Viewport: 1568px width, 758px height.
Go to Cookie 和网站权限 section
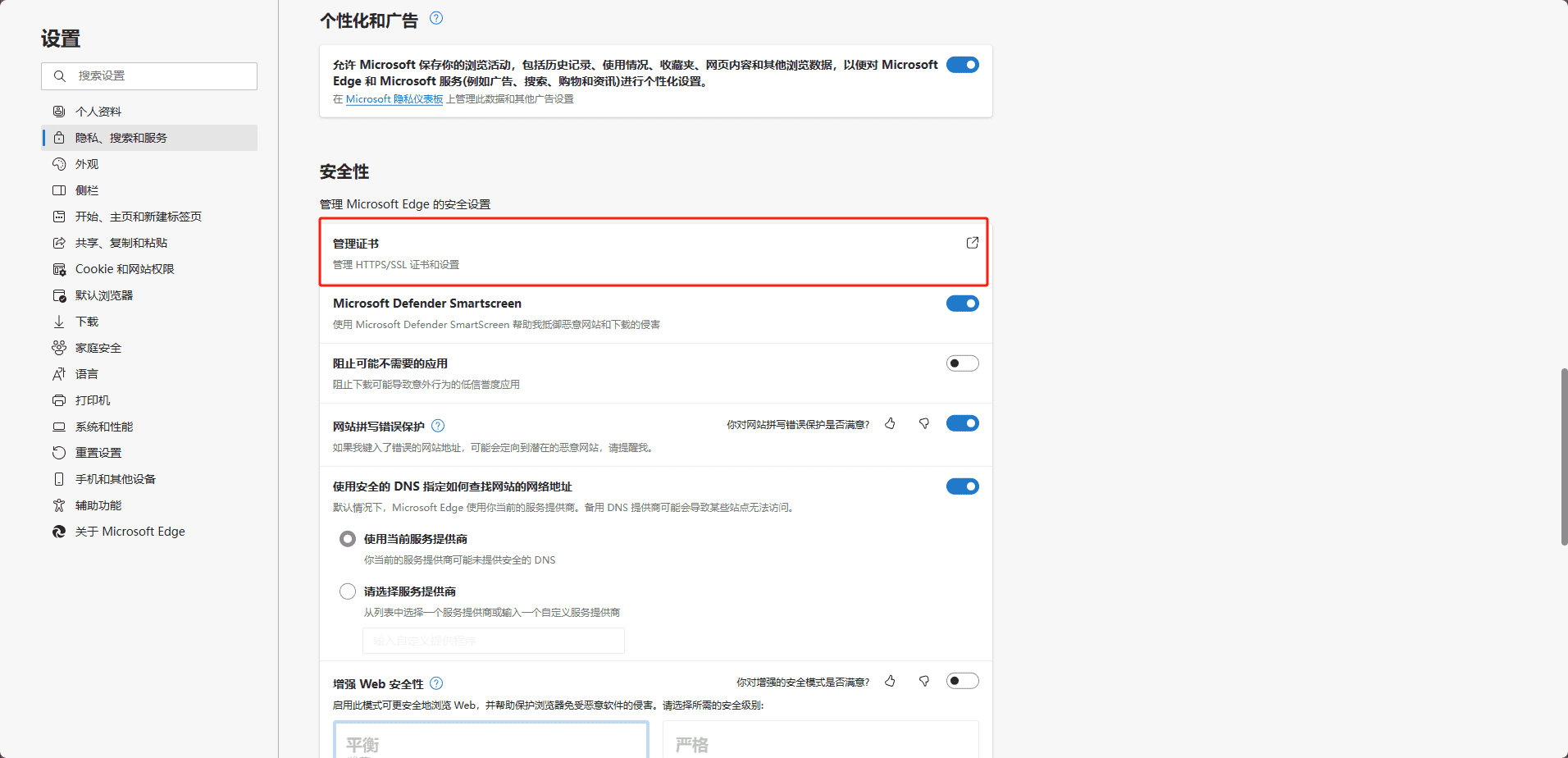tap(149, 269)
